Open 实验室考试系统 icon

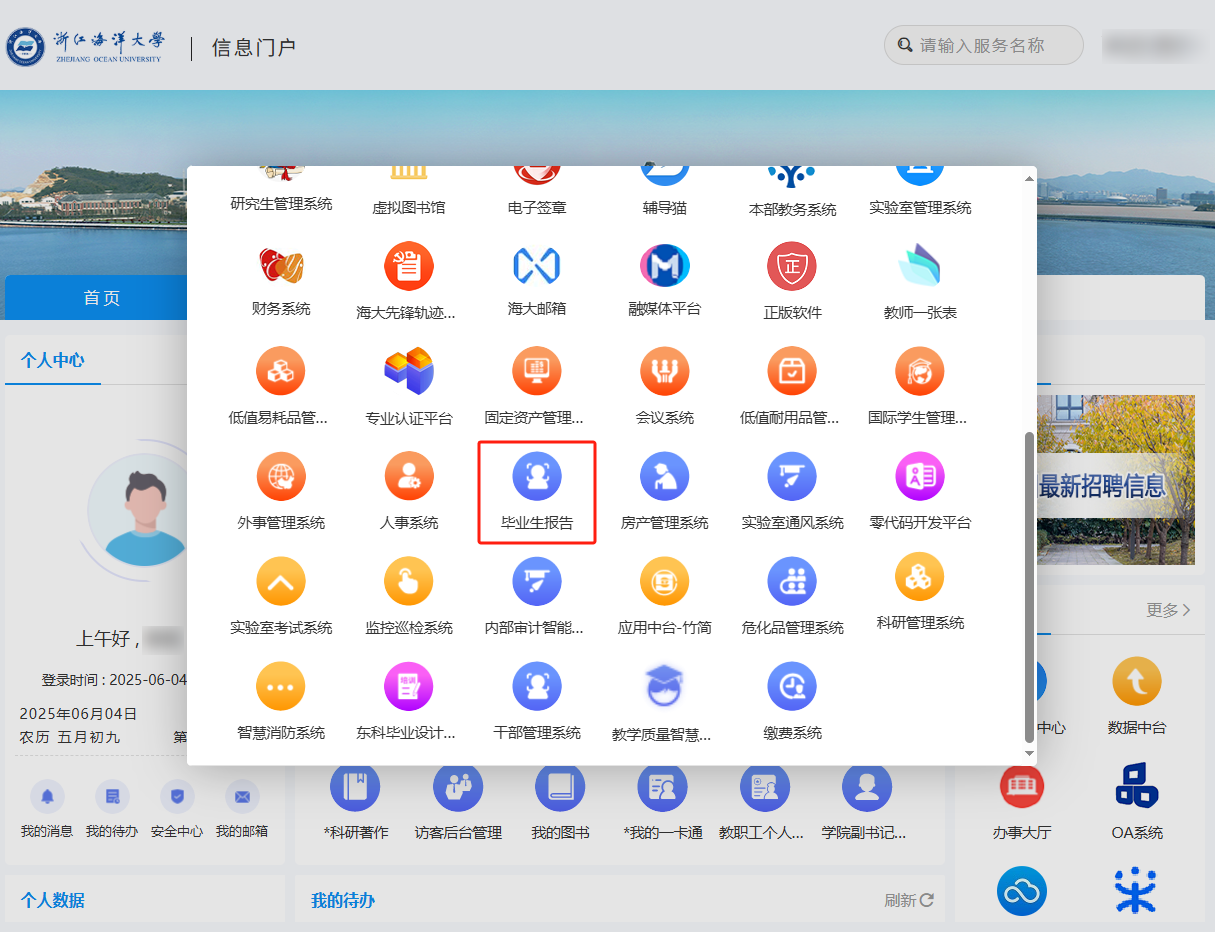281,582
